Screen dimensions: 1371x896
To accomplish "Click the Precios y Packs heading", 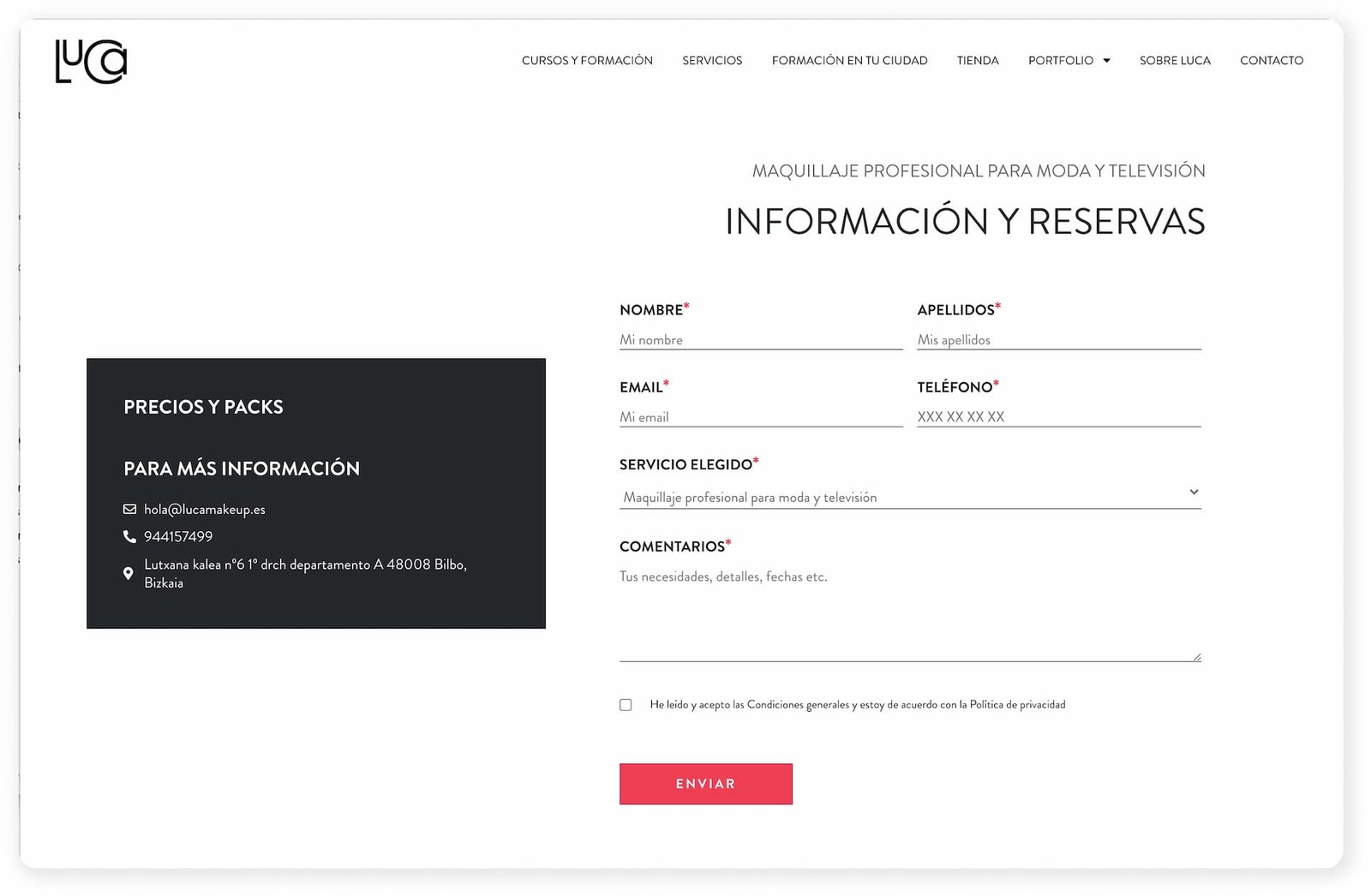I will click(x=203, y=407).
